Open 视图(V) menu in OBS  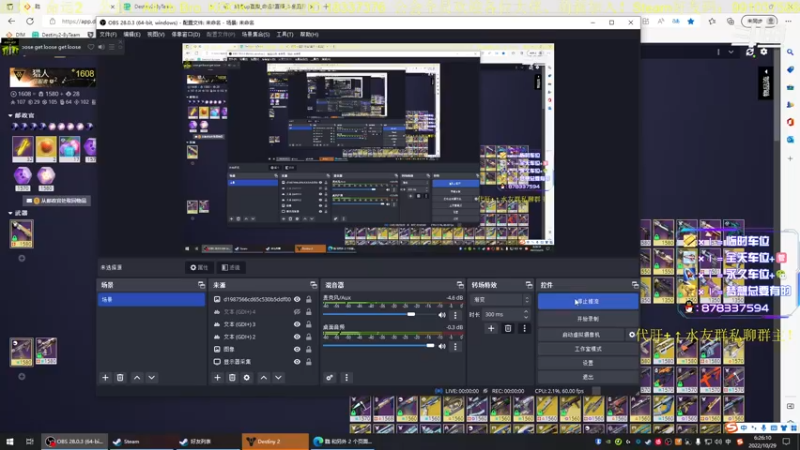pyautogui.click(x=156, y=35)
